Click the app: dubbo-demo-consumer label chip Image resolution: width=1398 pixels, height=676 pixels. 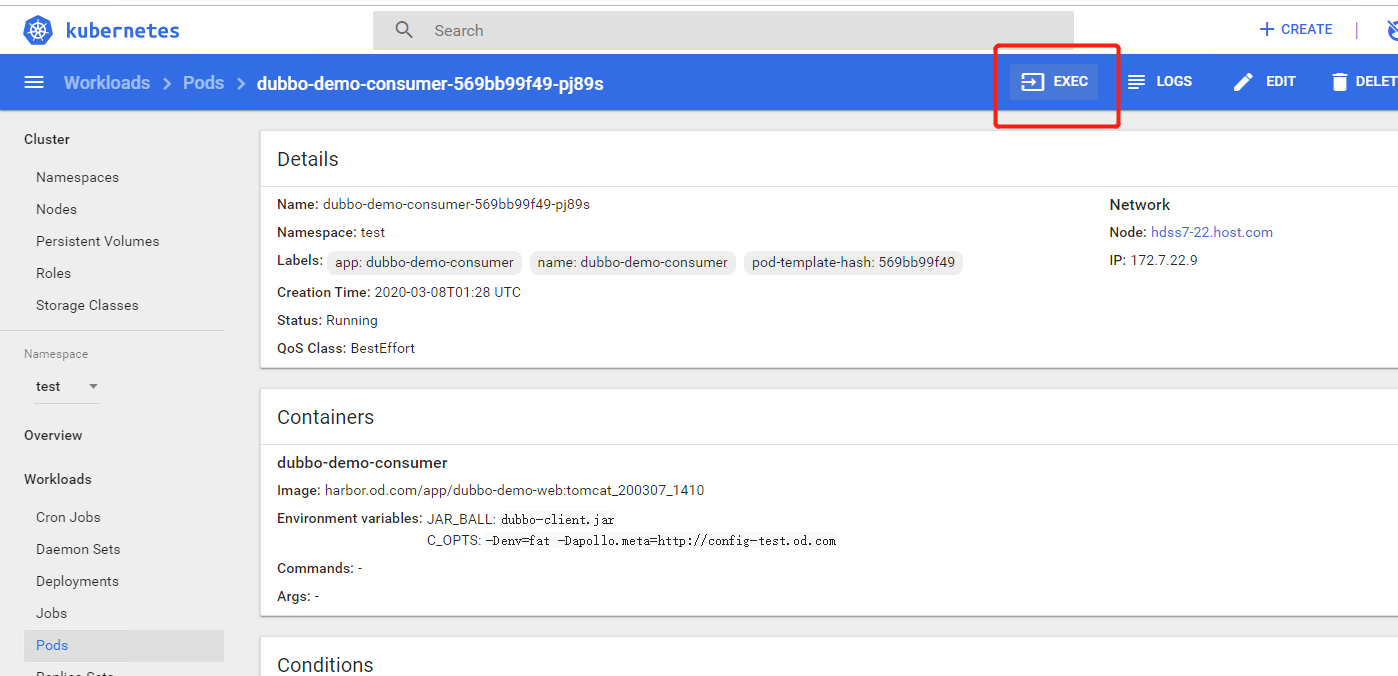click(424, 262)
